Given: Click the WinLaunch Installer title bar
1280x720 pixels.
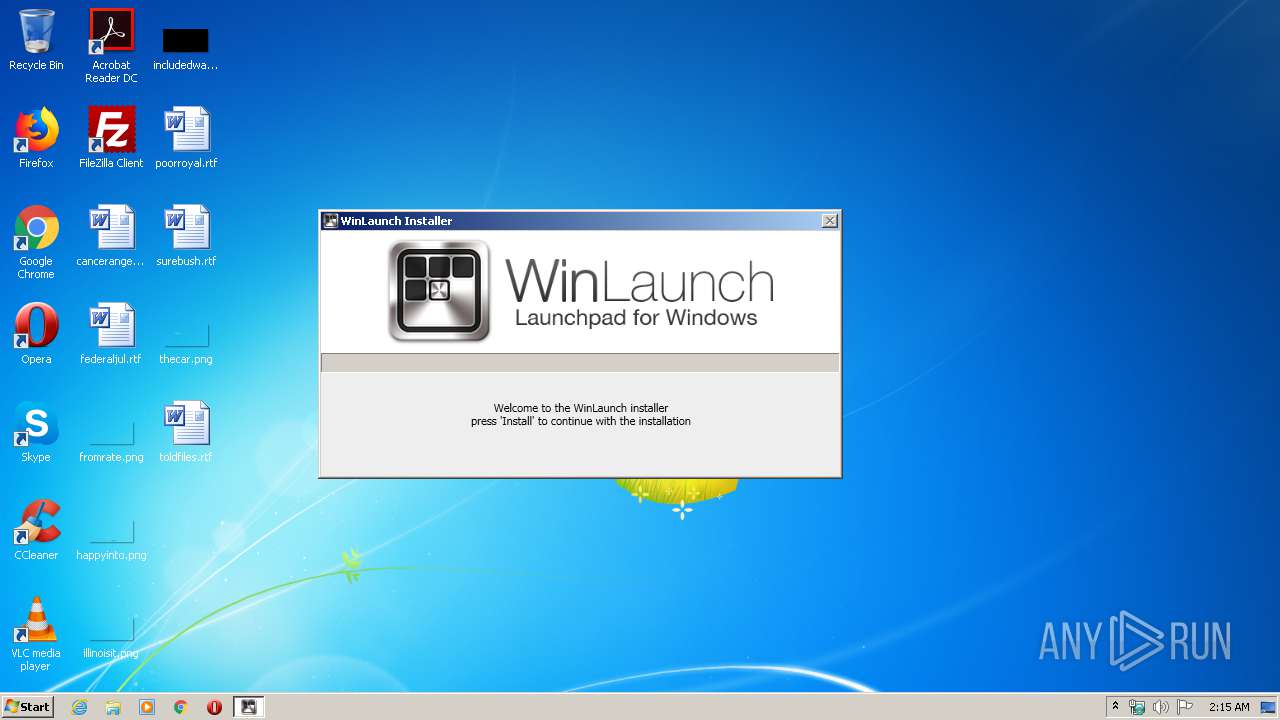Looking at the screenshot, I should coord(580,221).
